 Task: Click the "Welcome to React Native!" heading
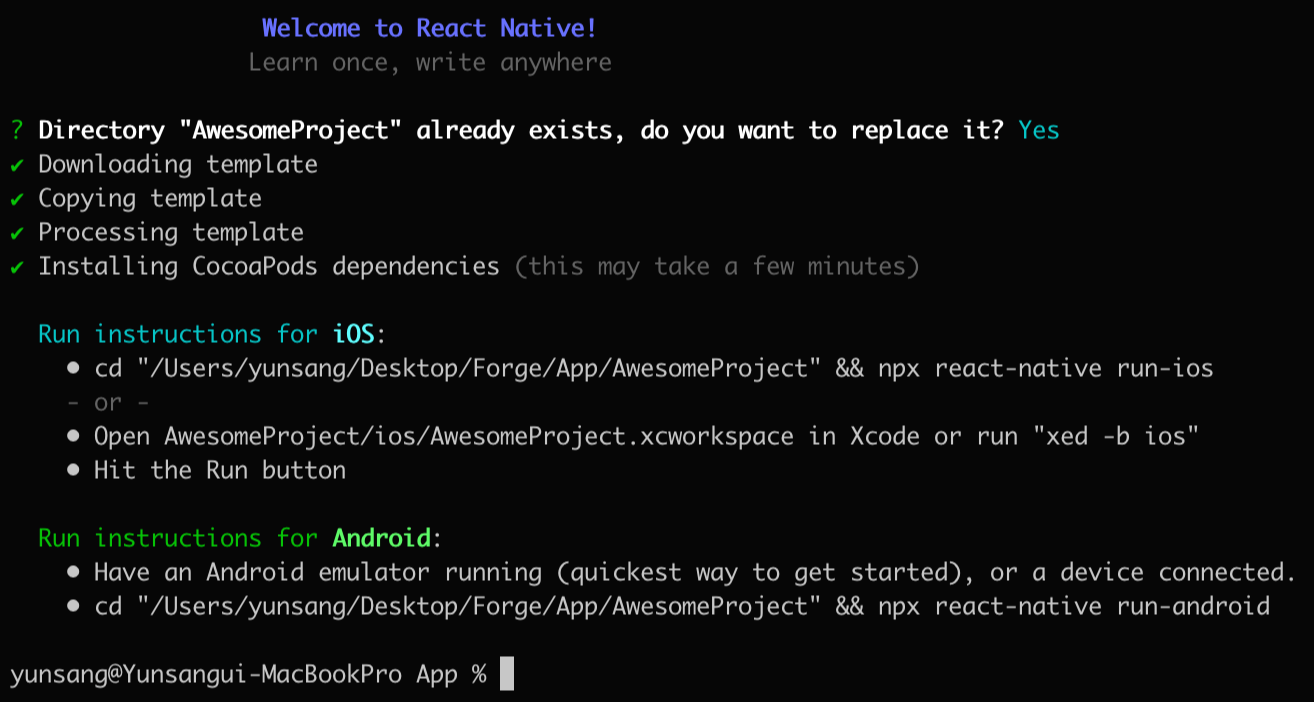click(429, 28)
